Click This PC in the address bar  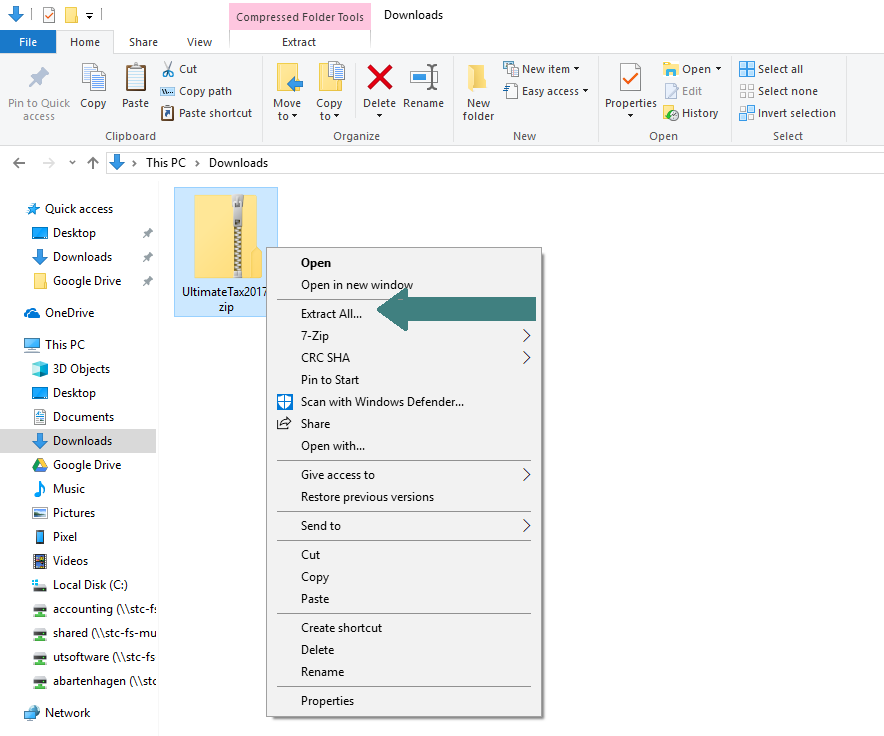click(166, 163)
